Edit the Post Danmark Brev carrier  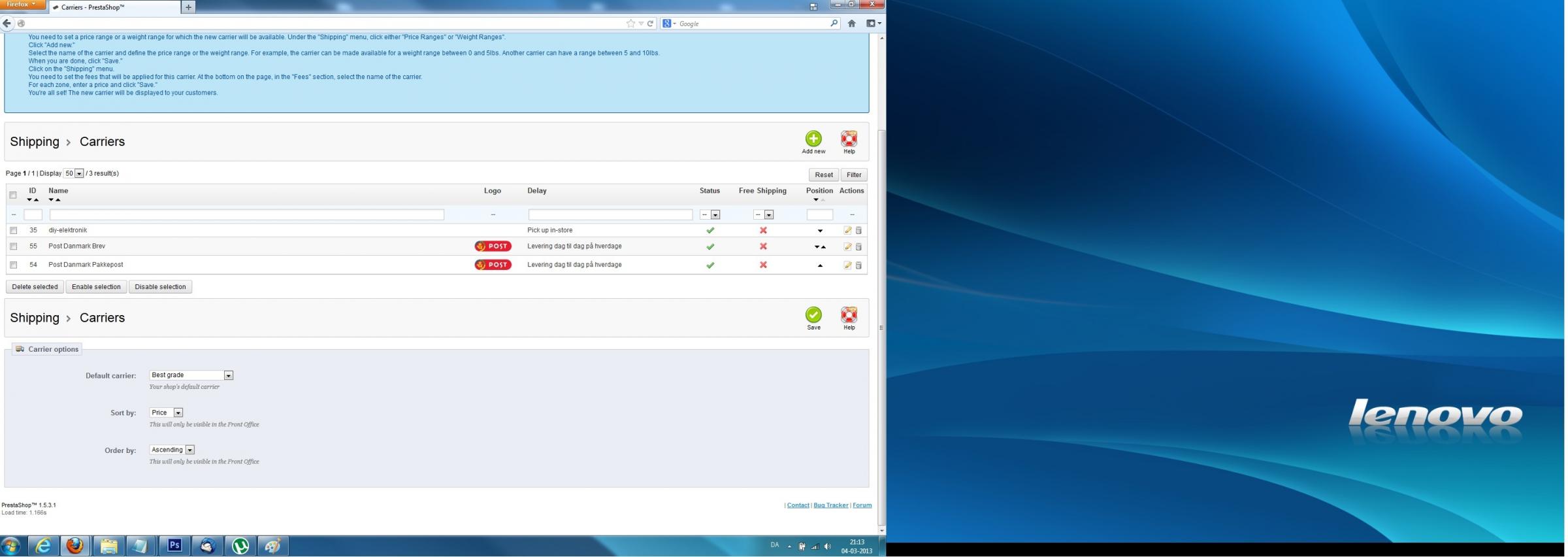click(x=847, y=246)
